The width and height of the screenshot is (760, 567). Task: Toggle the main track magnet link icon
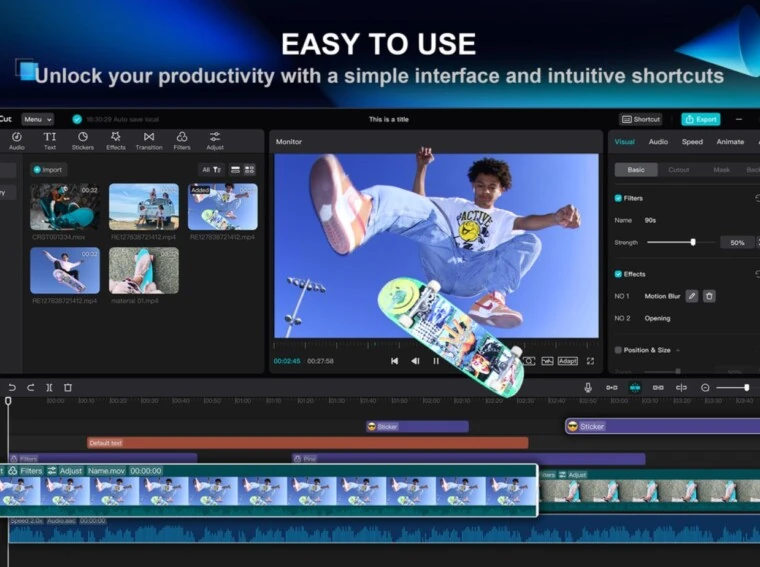(x=612, y=387)
